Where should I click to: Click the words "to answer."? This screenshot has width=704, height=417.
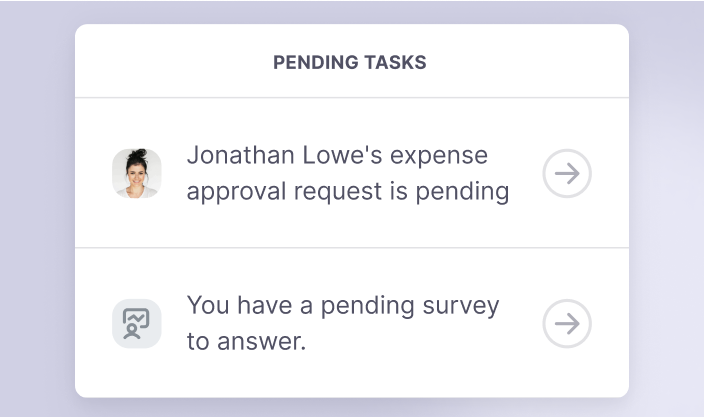coord(246,342)
